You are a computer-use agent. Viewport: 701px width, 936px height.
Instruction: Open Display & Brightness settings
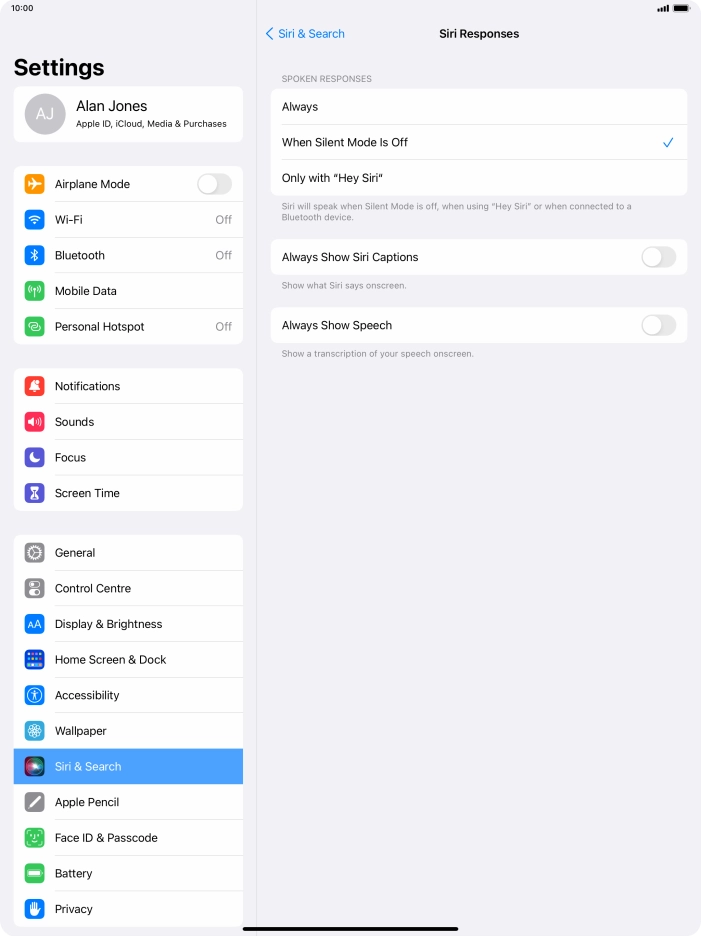(x=128, y=624)
